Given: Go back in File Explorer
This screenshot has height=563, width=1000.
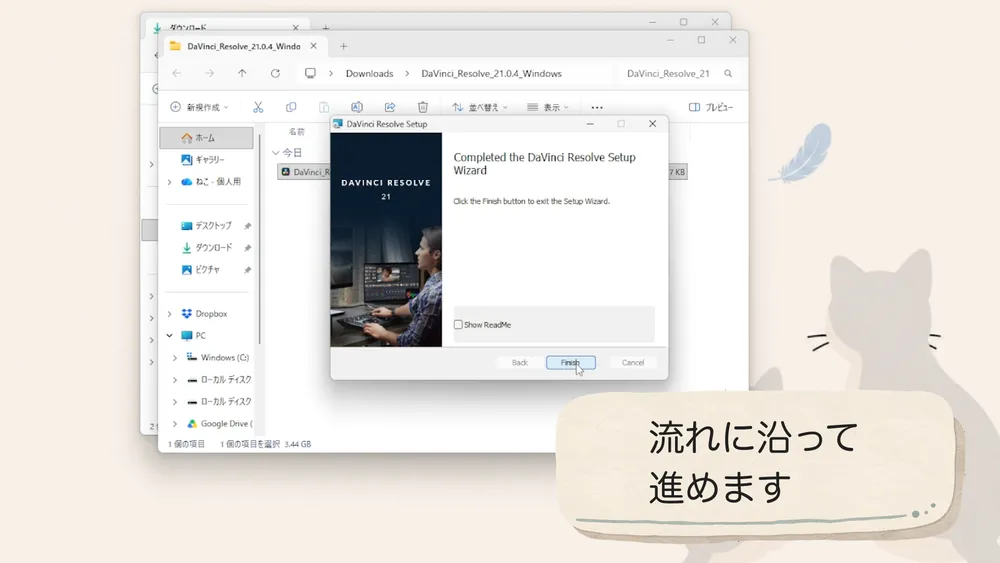Looking at the screenshot, I should [x=177, y=73].
